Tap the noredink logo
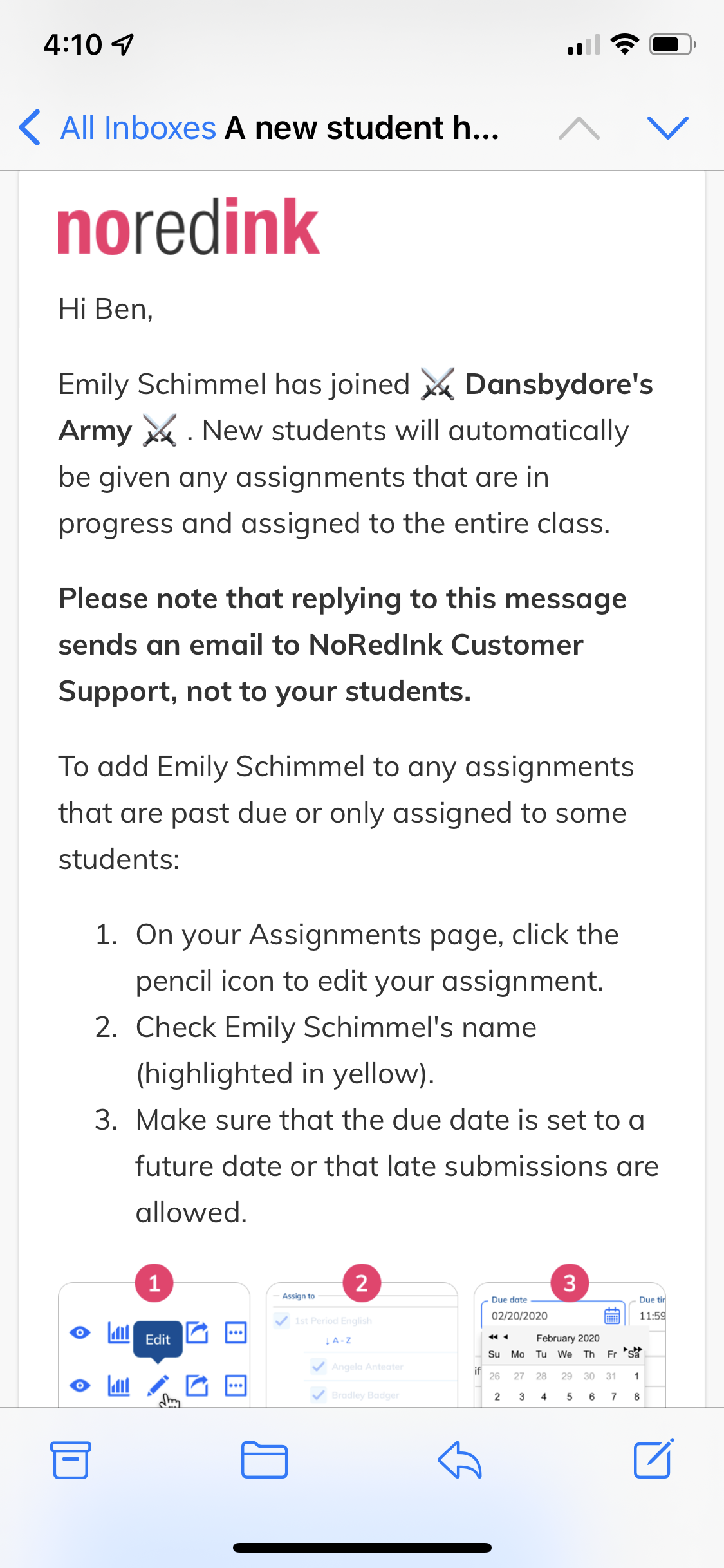Screen dimensions: 724x1568 (189, 227)
